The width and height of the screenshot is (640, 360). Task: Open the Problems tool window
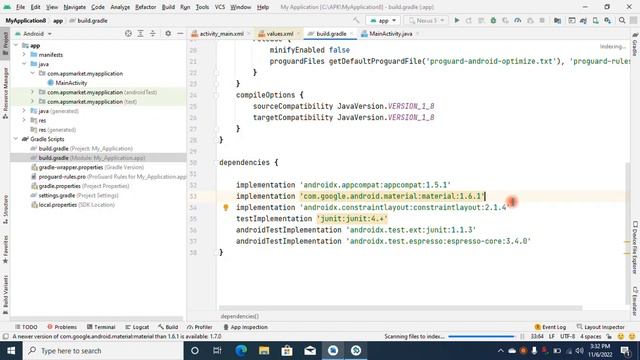click(x=62, y=327)
